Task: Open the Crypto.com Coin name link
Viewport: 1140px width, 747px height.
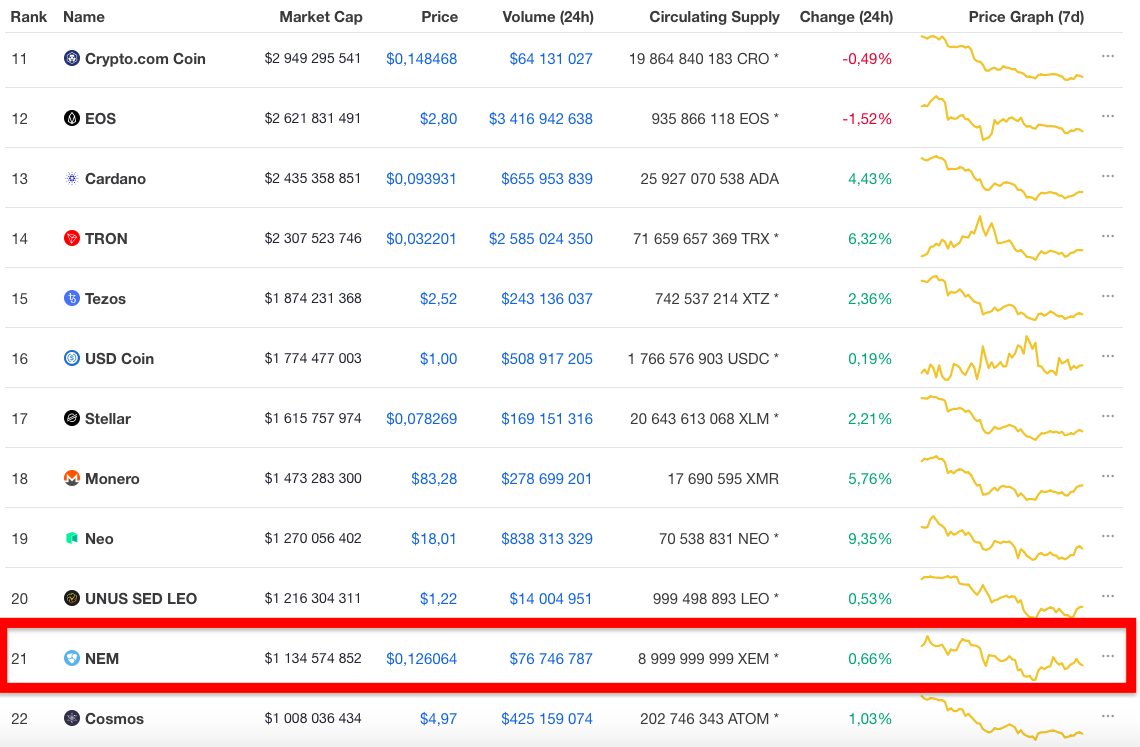Action: click(145, 59)
